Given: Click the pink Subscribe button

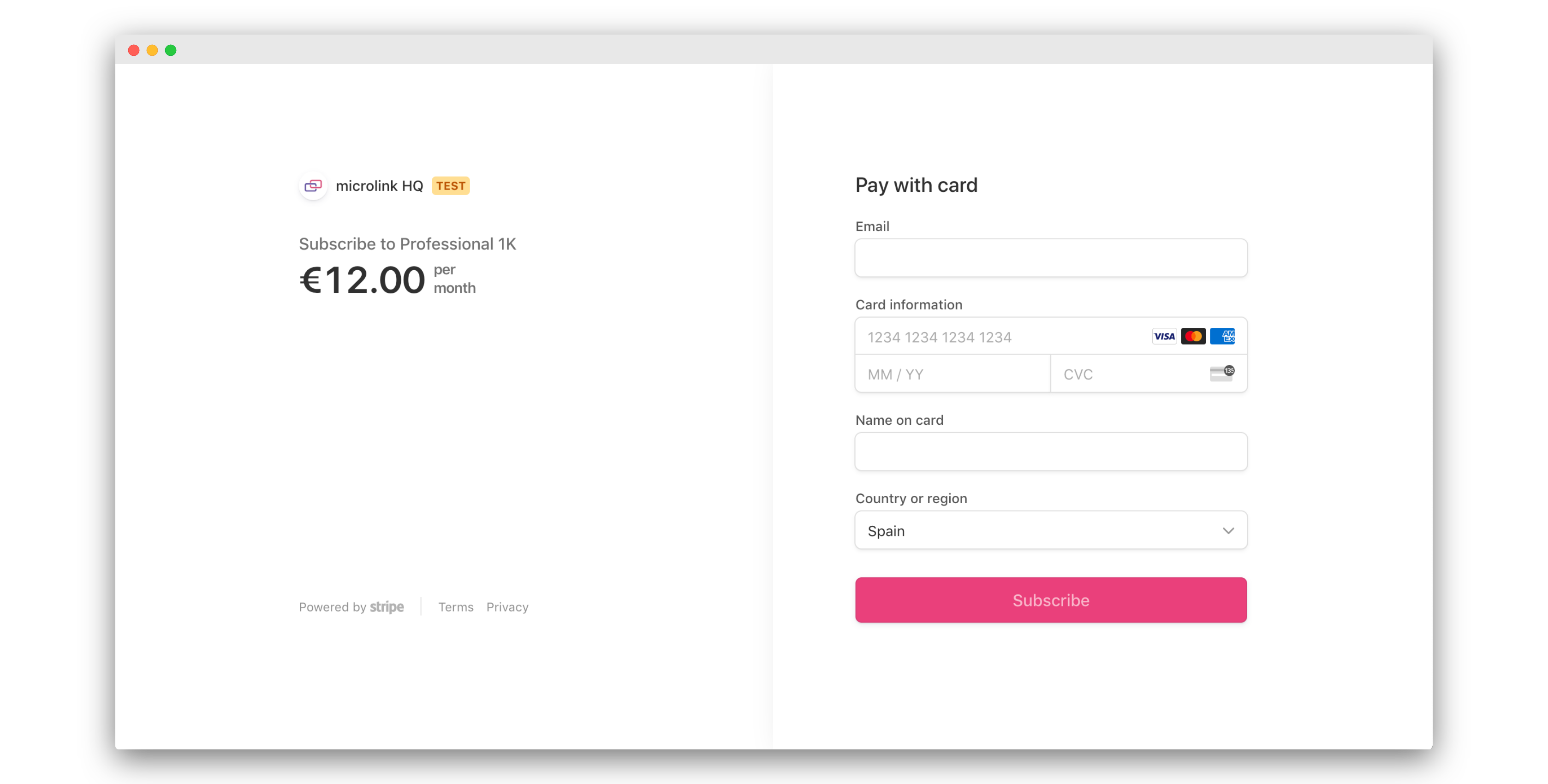Looking at the screenshot, I should click(1051, 600).
